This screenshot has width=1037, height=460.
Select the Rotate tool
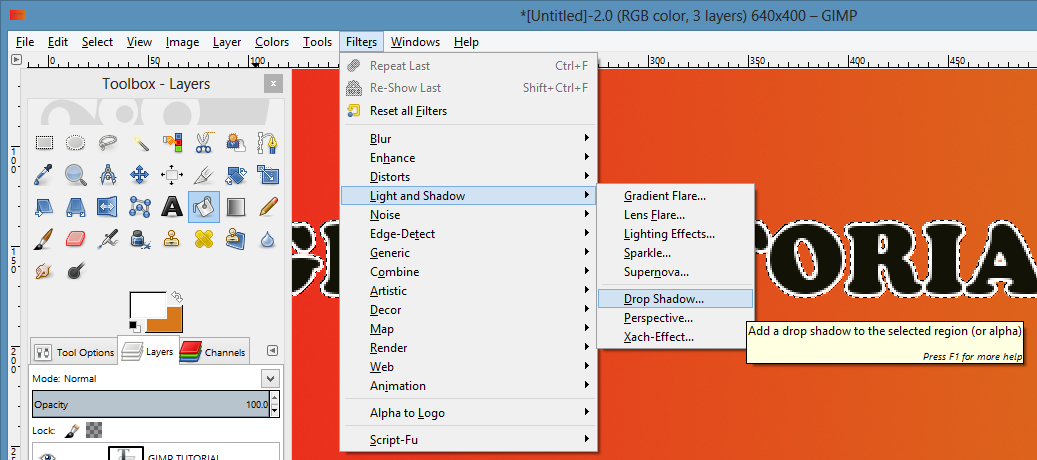click(x=236, y=174)
